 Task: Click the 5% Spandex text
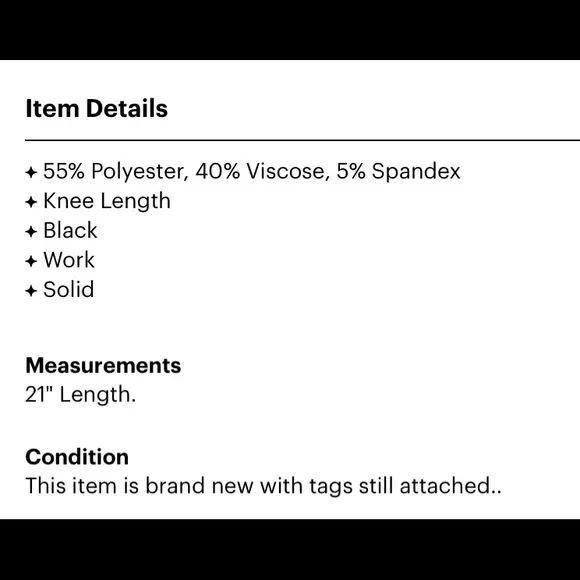coord(398,172)
